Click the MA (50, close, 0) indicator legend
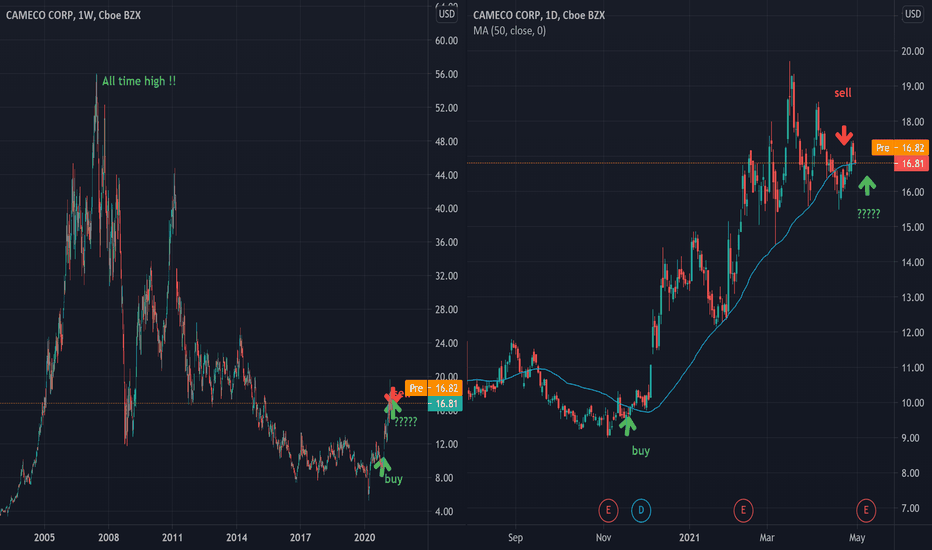Viewport: 932px width, 550px height. click(x=509, y=31)
